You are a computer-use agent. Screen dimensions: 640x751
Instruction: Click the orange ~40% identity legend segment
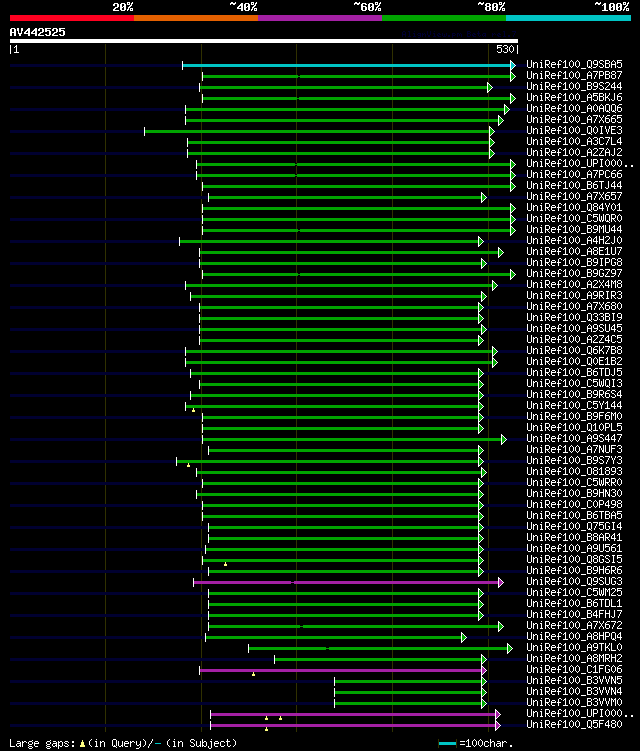point(196,18)
